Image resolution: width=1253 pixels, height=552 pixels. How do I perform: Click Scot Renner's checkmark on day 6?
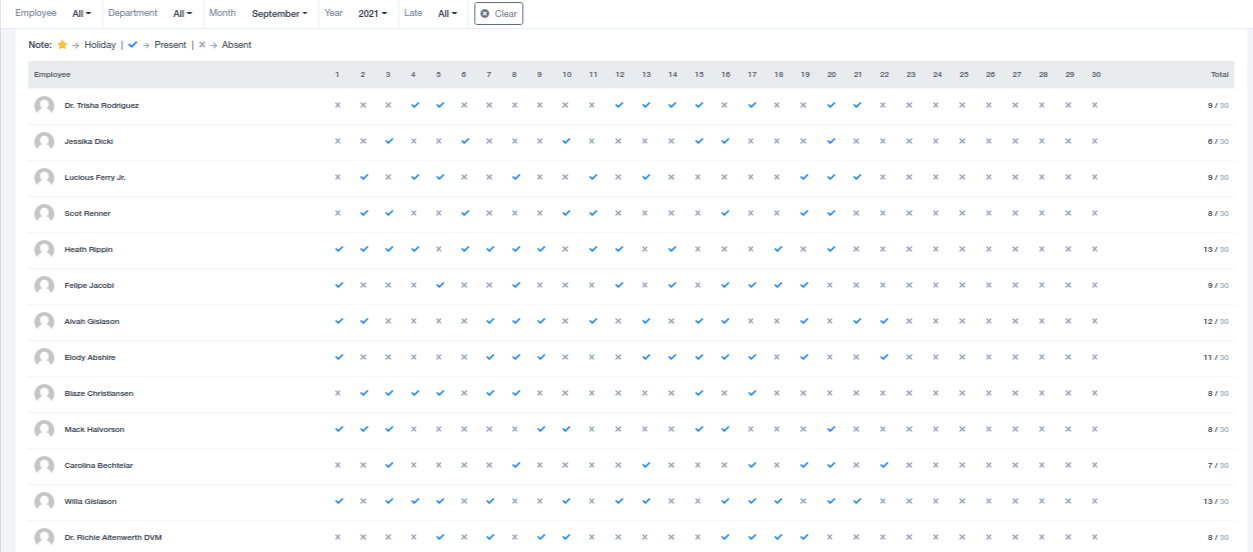[465, 213]
